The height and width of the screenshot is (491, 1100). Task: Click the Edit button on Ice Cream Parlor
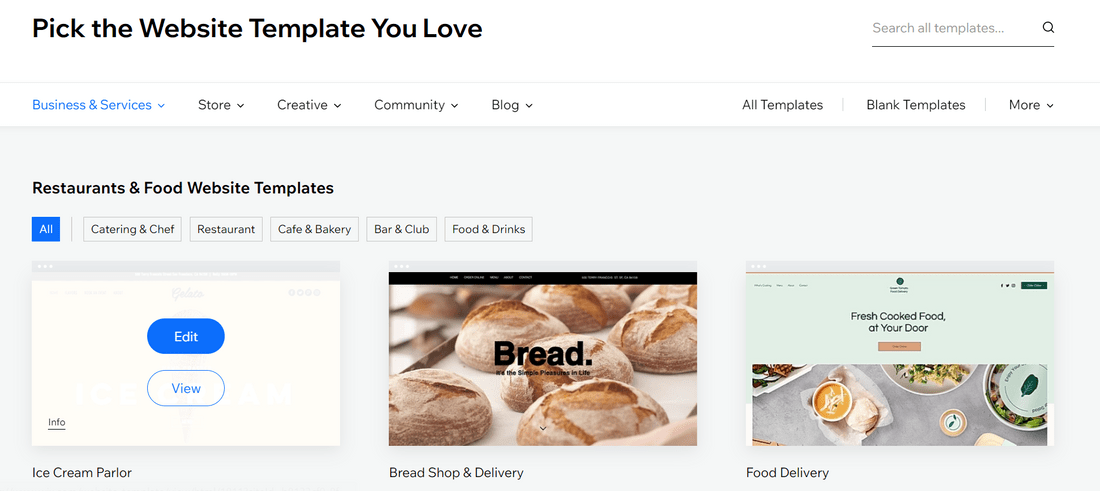(186, 337)
